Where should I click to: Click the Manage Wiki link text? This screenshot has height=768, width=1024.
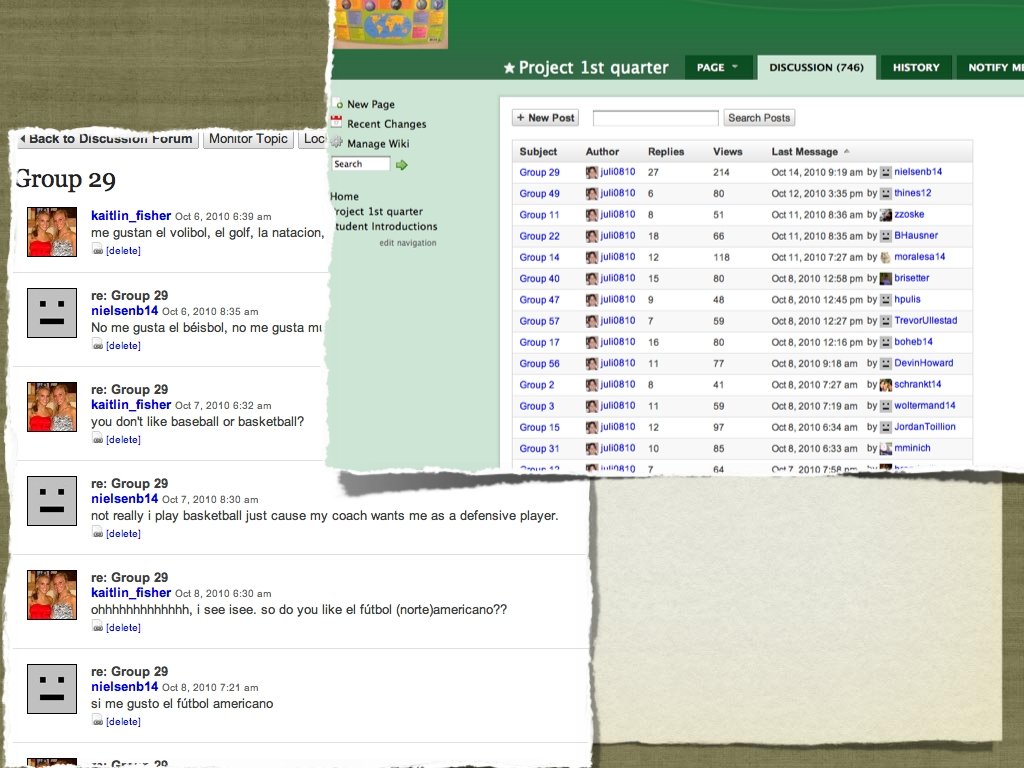(x=378, y=143)
